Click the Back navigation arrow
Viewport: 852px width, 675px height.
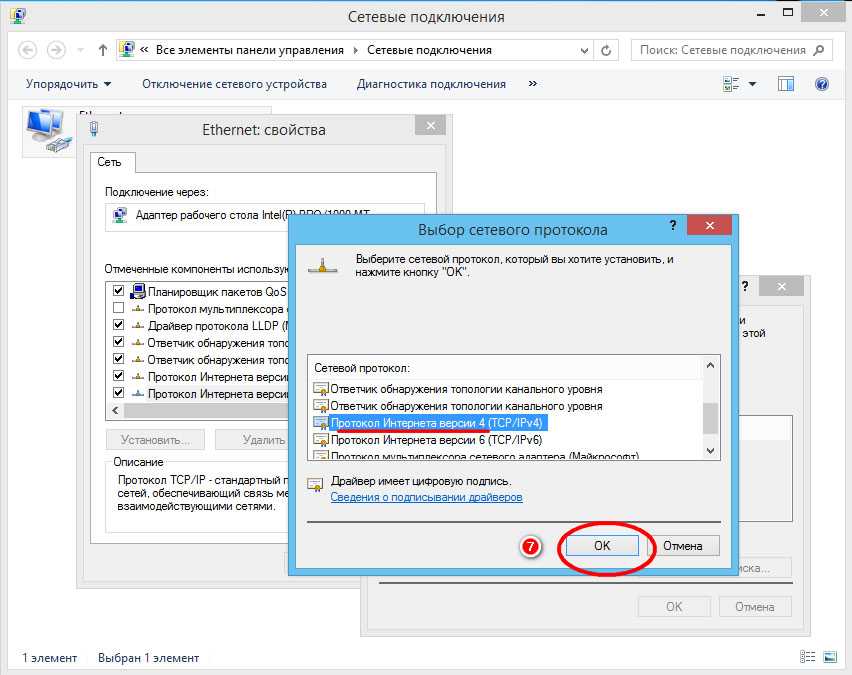point(28,50)
